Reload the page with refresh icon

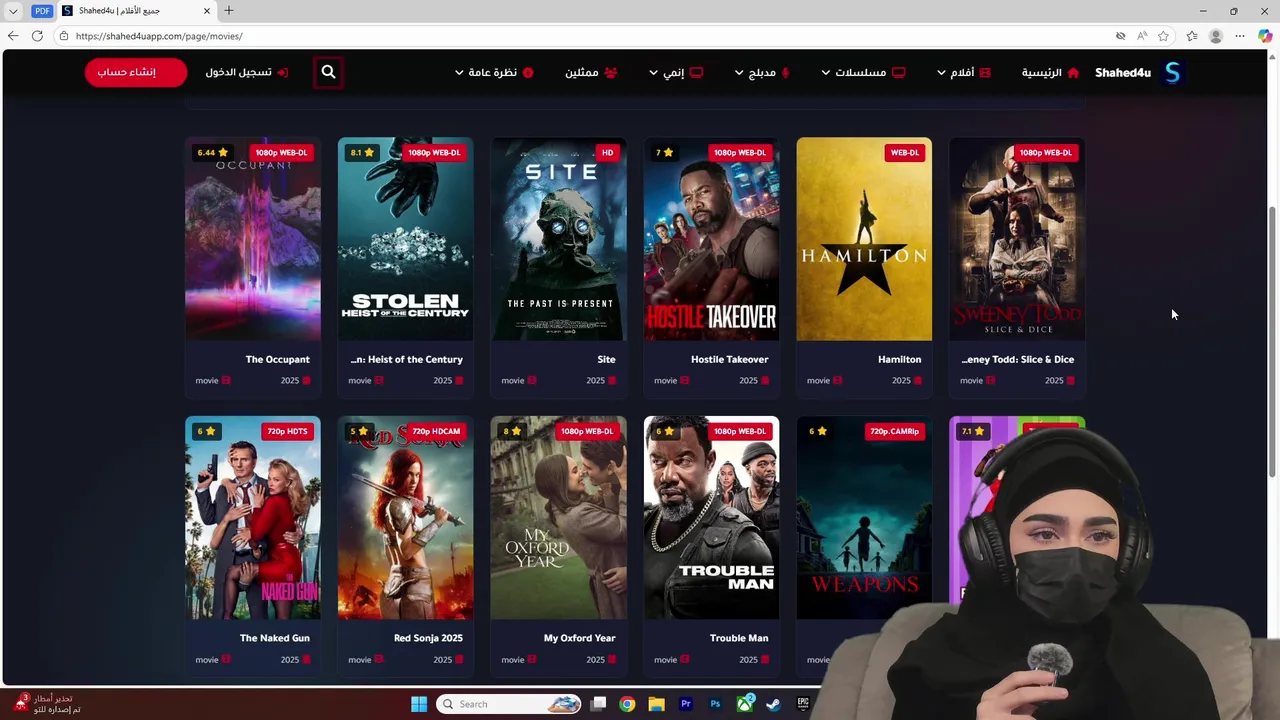[x=37, y=36]
